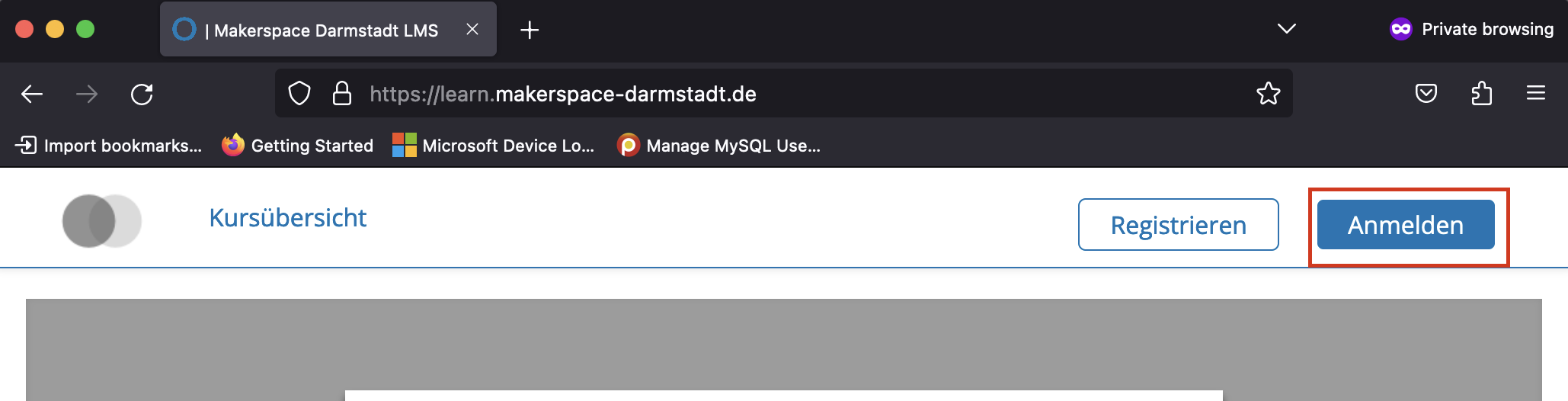Select the Makerspace Darmstadt LMS tab

point(320,30)
